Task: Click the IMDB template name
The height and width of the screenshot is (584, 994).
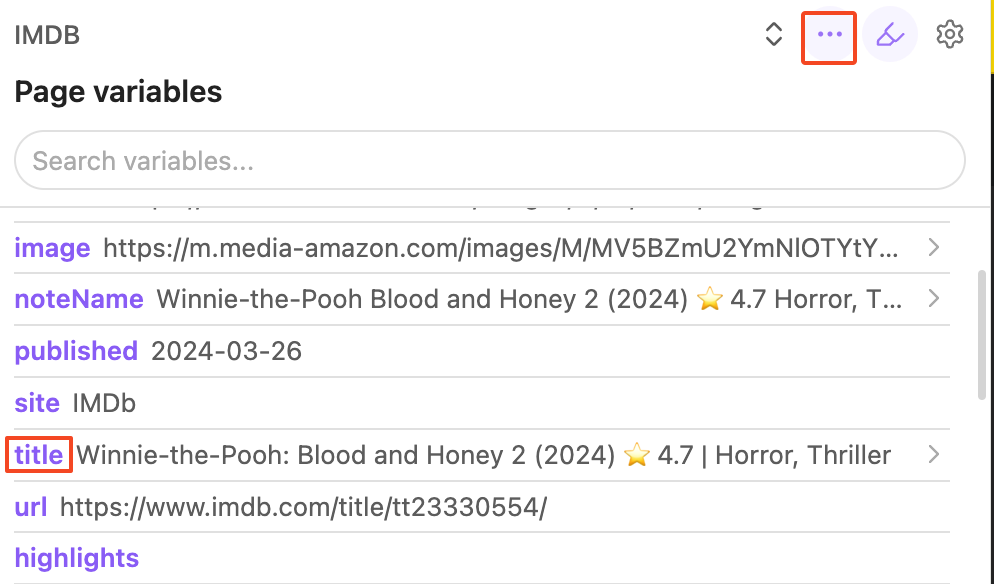Action: 47,36
